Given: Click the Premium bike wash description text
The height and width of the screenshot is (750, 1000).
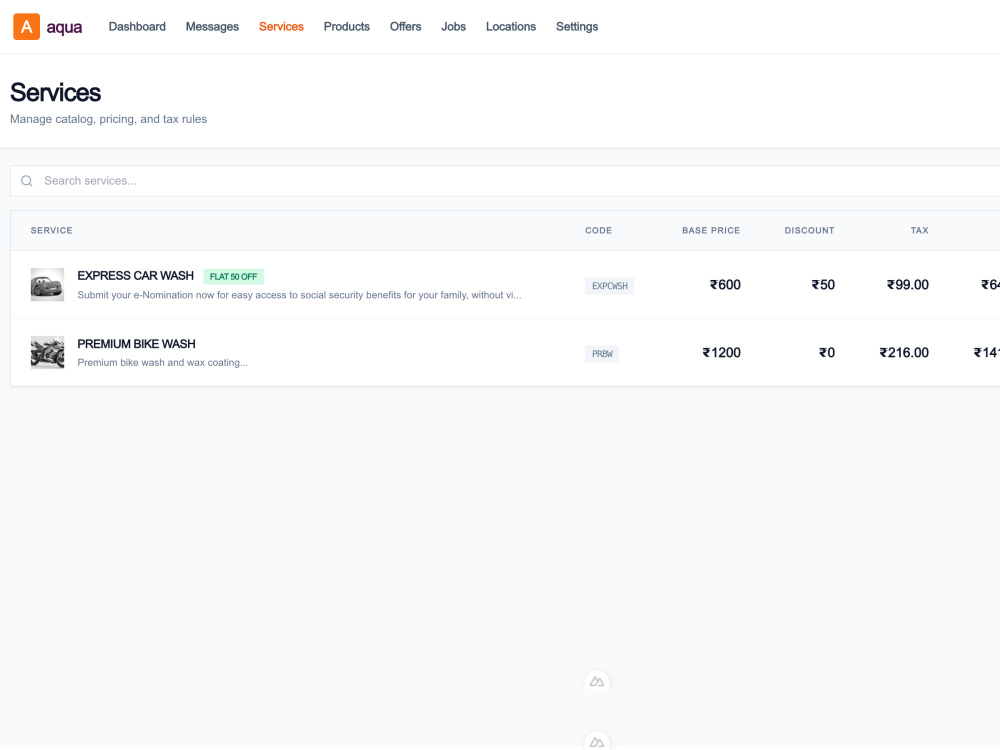Looking at the screenshot, I should click(163, 363).
